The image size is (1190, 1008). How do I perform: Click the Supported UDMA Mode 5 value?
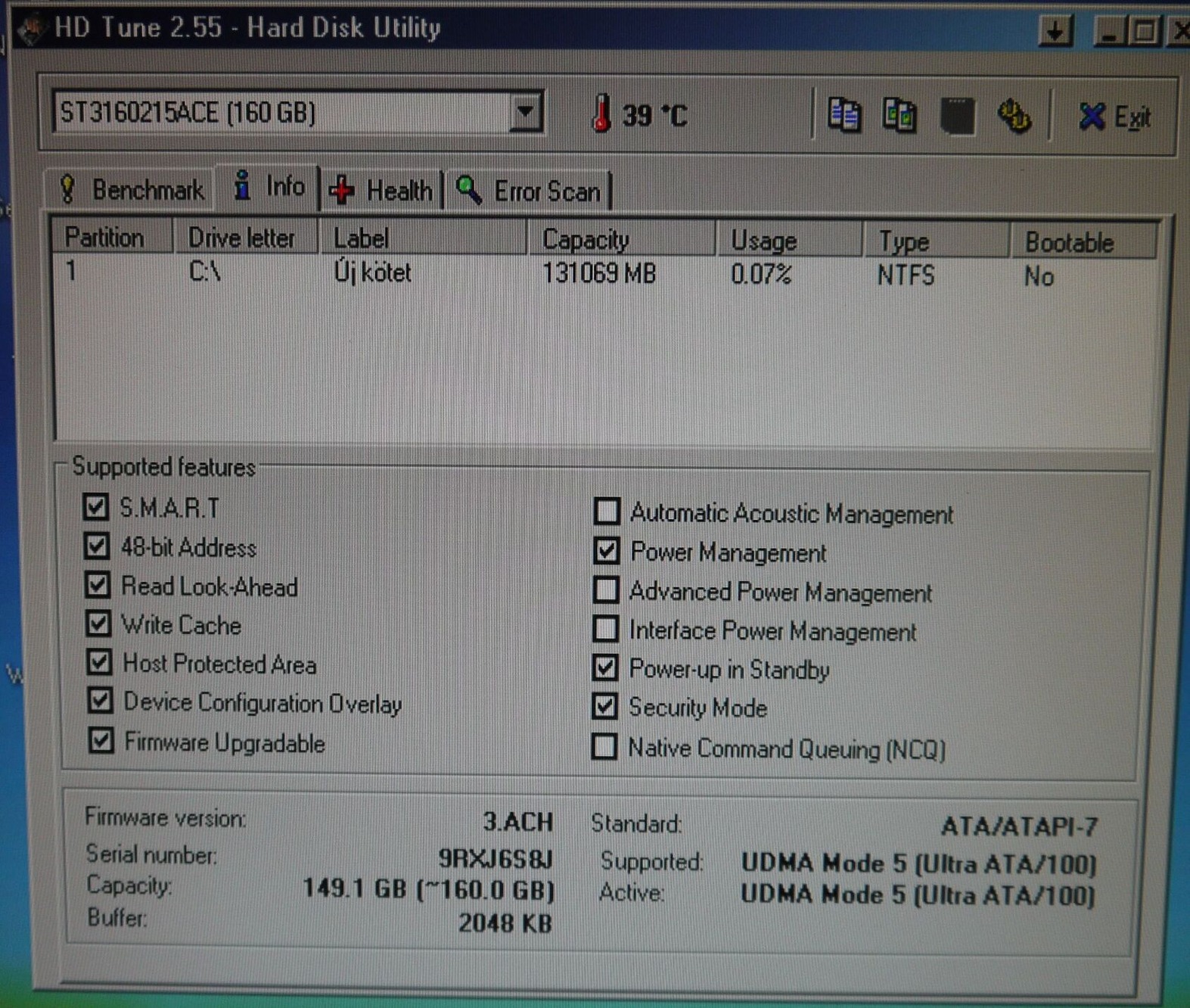pyautogui.click(x=918, y=863)
